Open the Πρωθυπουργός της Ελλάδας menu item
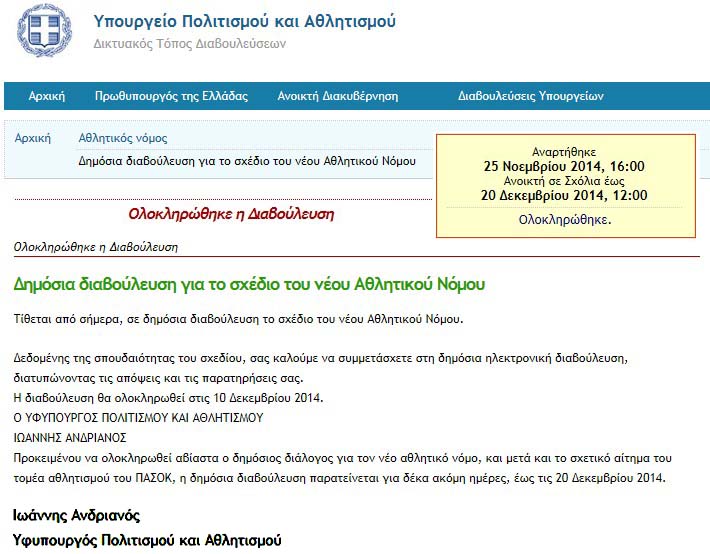The height and width of the screenshot is (554, 710). pos(171,96)
